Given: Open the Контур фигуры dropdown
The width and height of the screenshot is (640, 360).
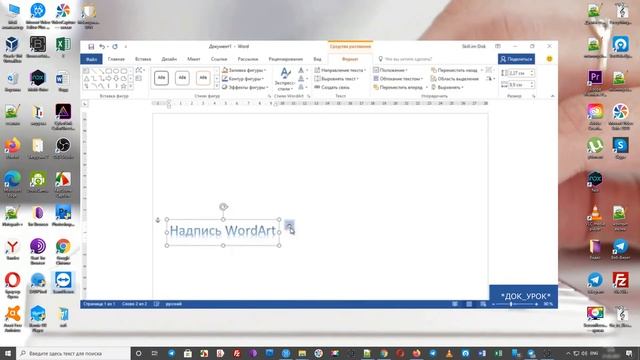Looking at the screenshot, I should (243, 78).
